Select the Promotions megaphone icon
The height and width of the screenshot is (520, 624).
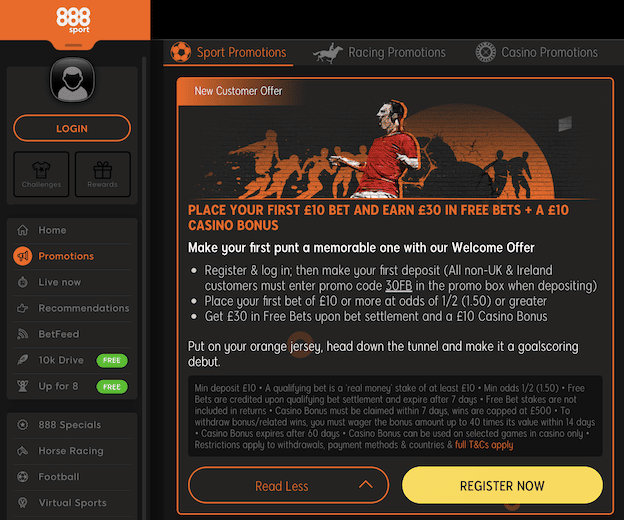(23, 256)
